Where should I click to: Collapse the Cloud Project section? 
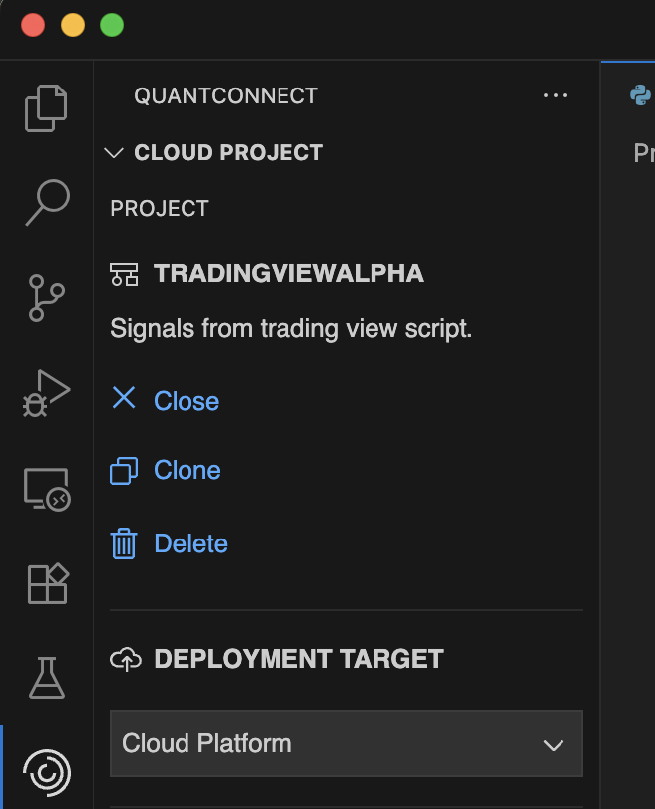(x=113, y=153)
